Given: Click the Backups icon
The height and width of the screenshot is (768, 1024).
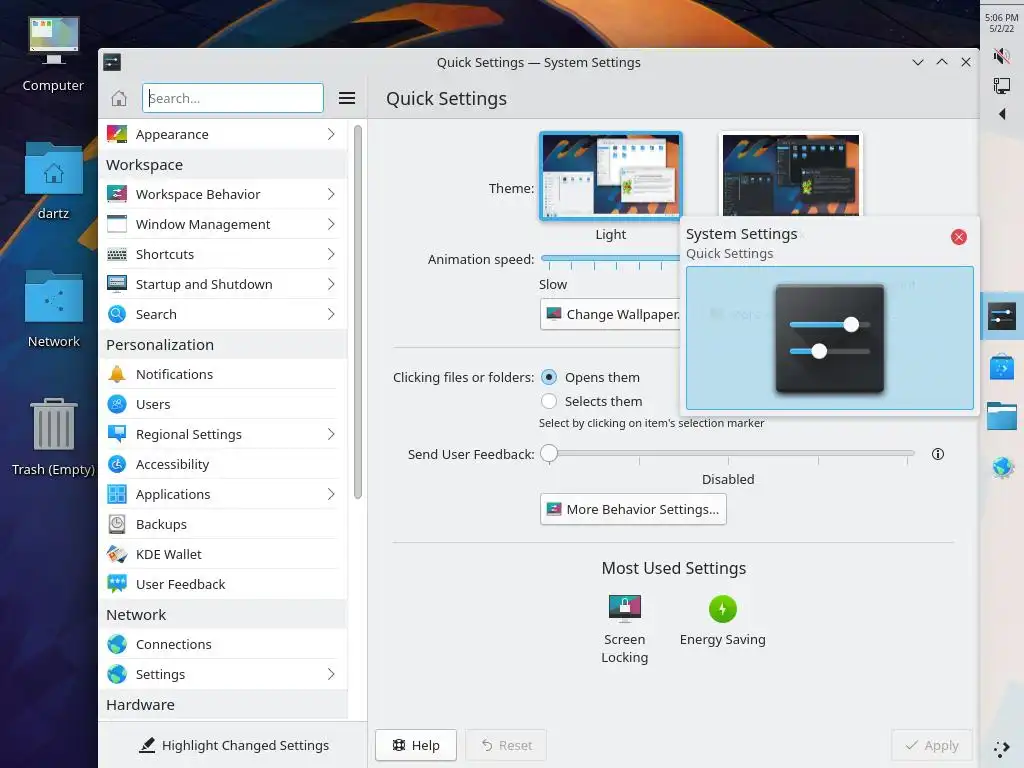Looking at the screenshot, I should [x=117, y=524].
